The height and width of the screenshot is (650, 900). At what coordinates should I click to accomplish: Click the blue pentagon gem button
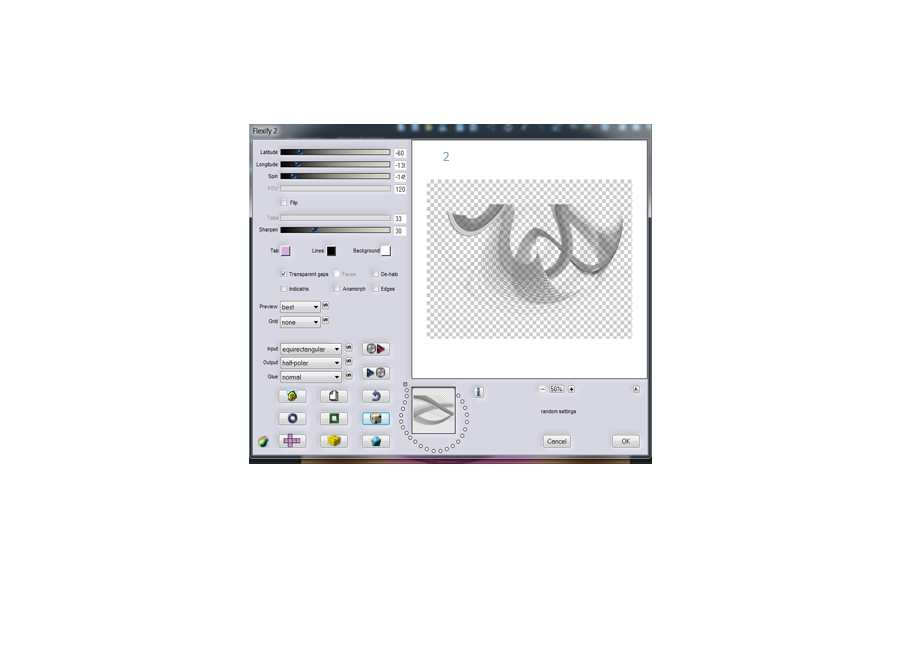(x=376, y=440)
